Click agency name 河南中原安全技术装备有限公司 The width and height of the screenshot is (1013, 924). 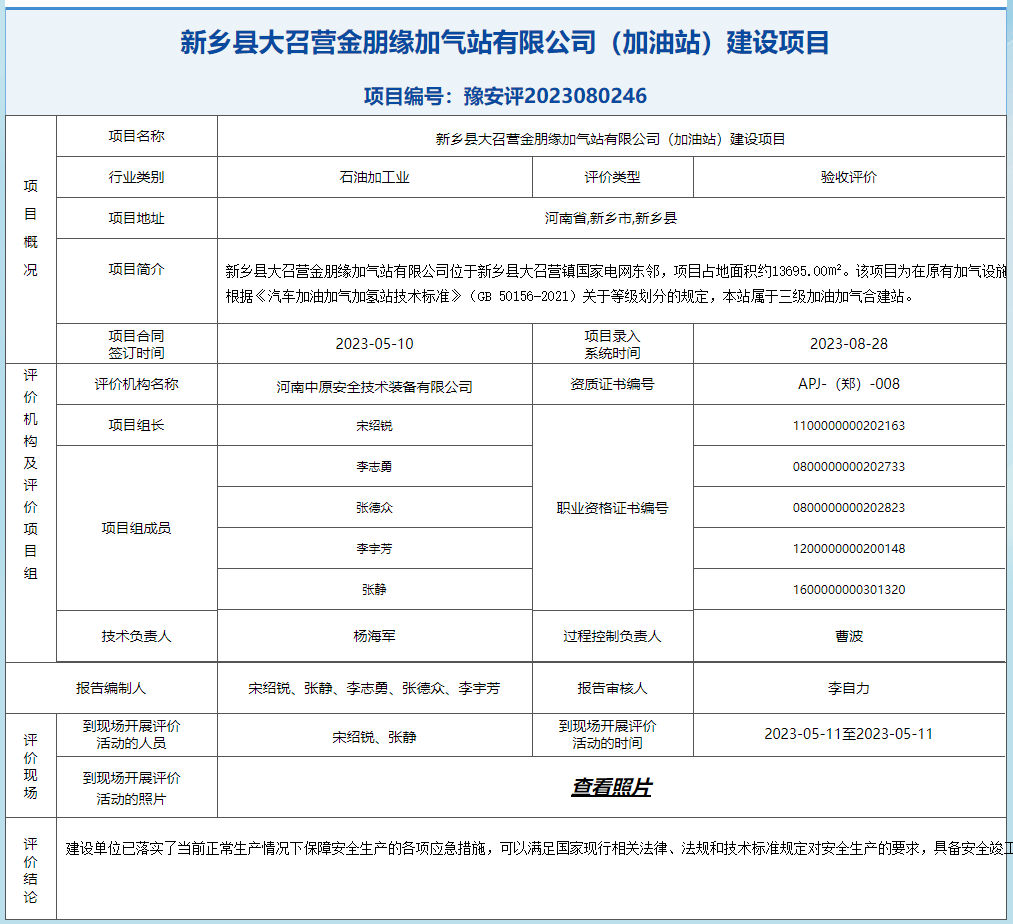click(x=375, y=387)
